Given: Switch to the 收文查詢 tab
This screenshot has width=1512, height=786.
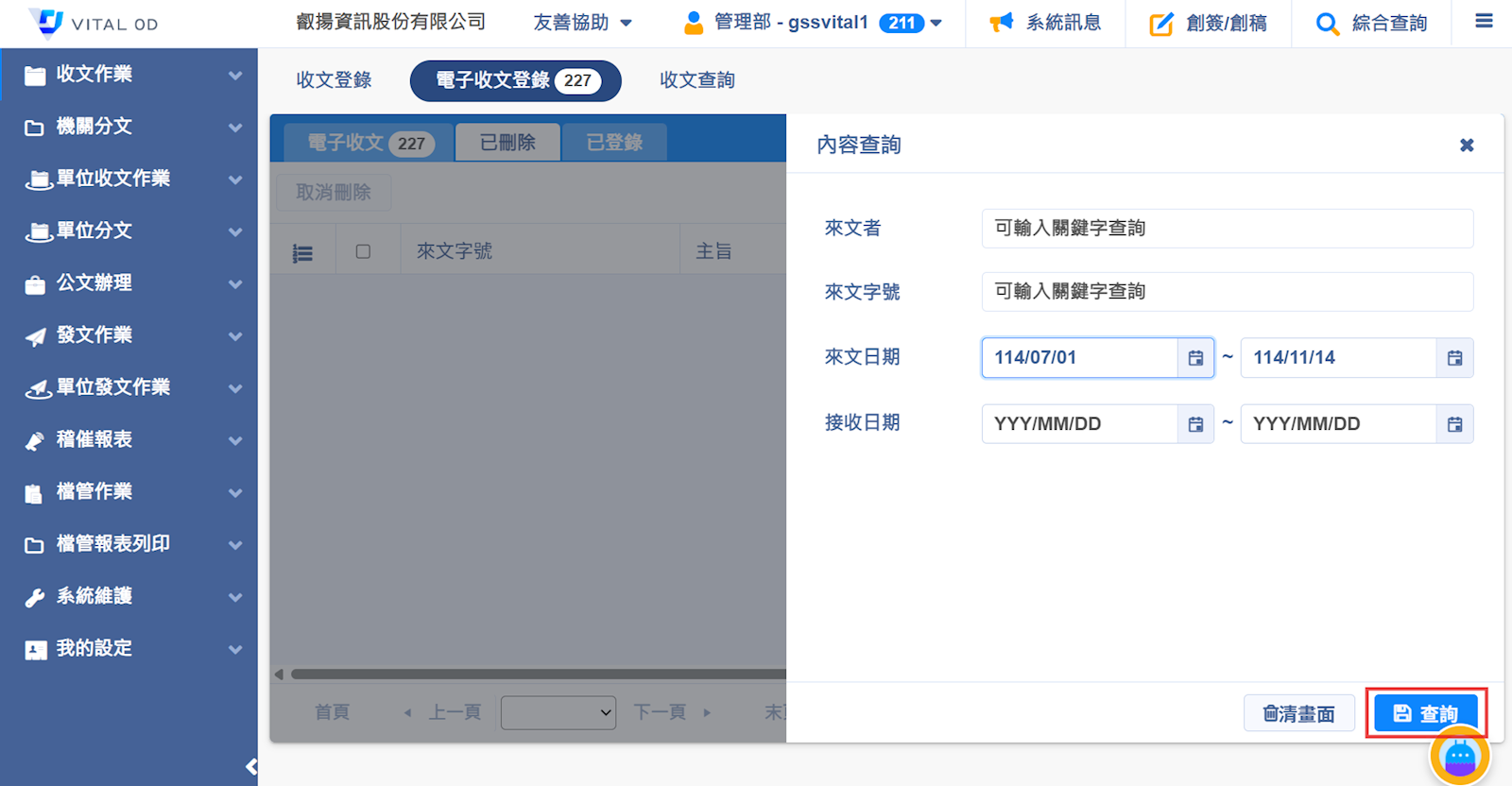Looking at the screenshot, I should click(x=696, y=80).
